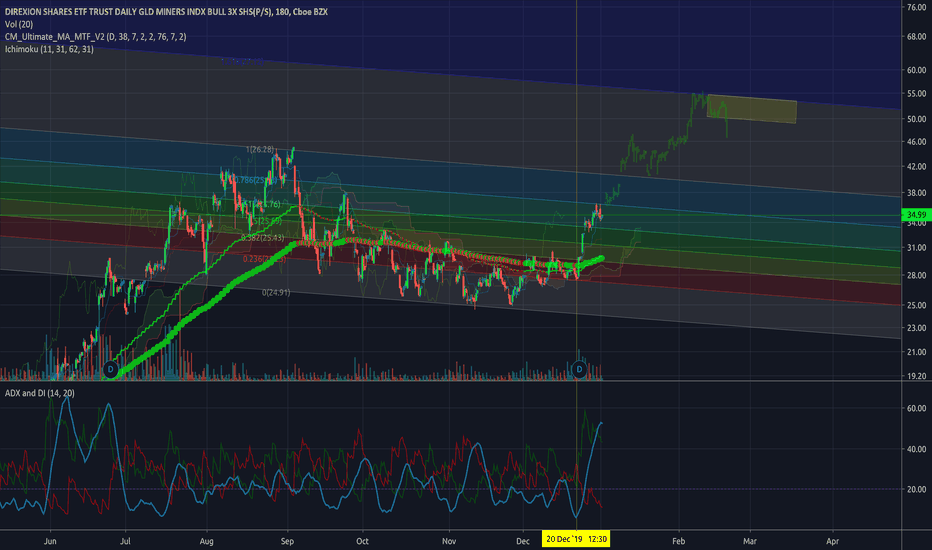Screen dimensions: 932x550
Task: Click Apr on the time axis
Action: (x=832, y=541)
